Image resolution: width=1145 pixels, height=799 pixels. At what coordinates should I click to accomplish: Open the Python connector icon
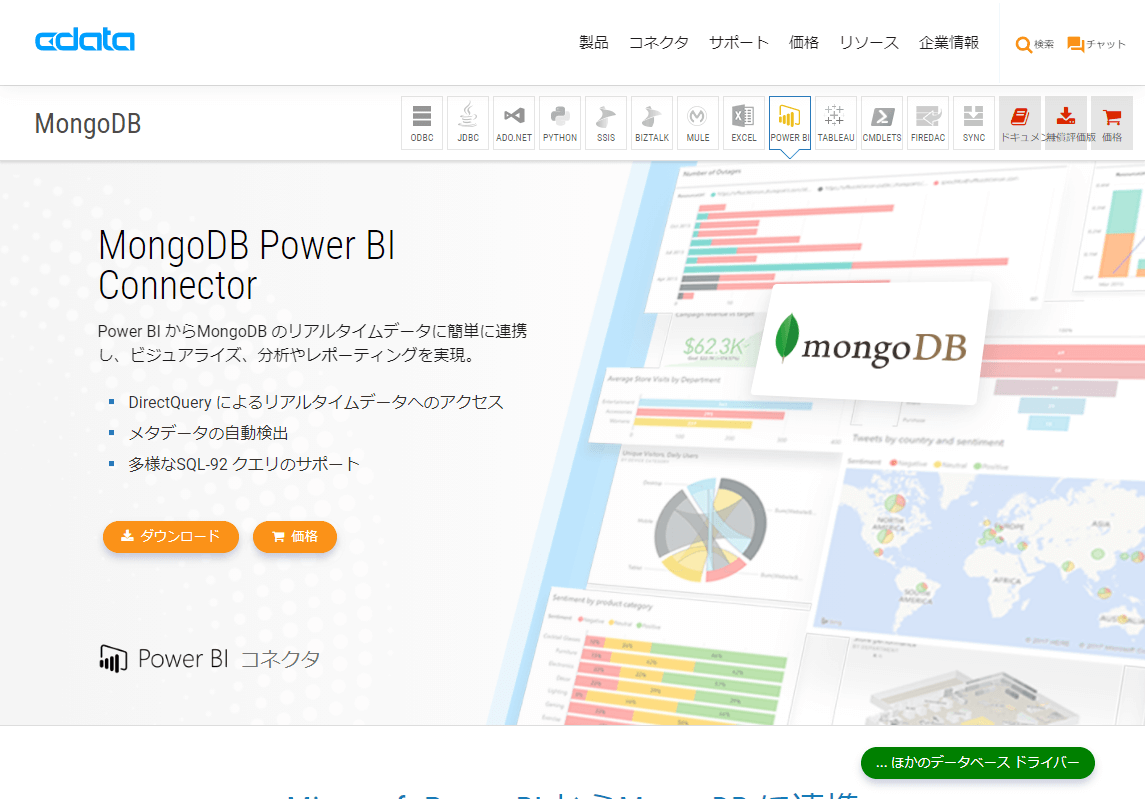(560, 123)
